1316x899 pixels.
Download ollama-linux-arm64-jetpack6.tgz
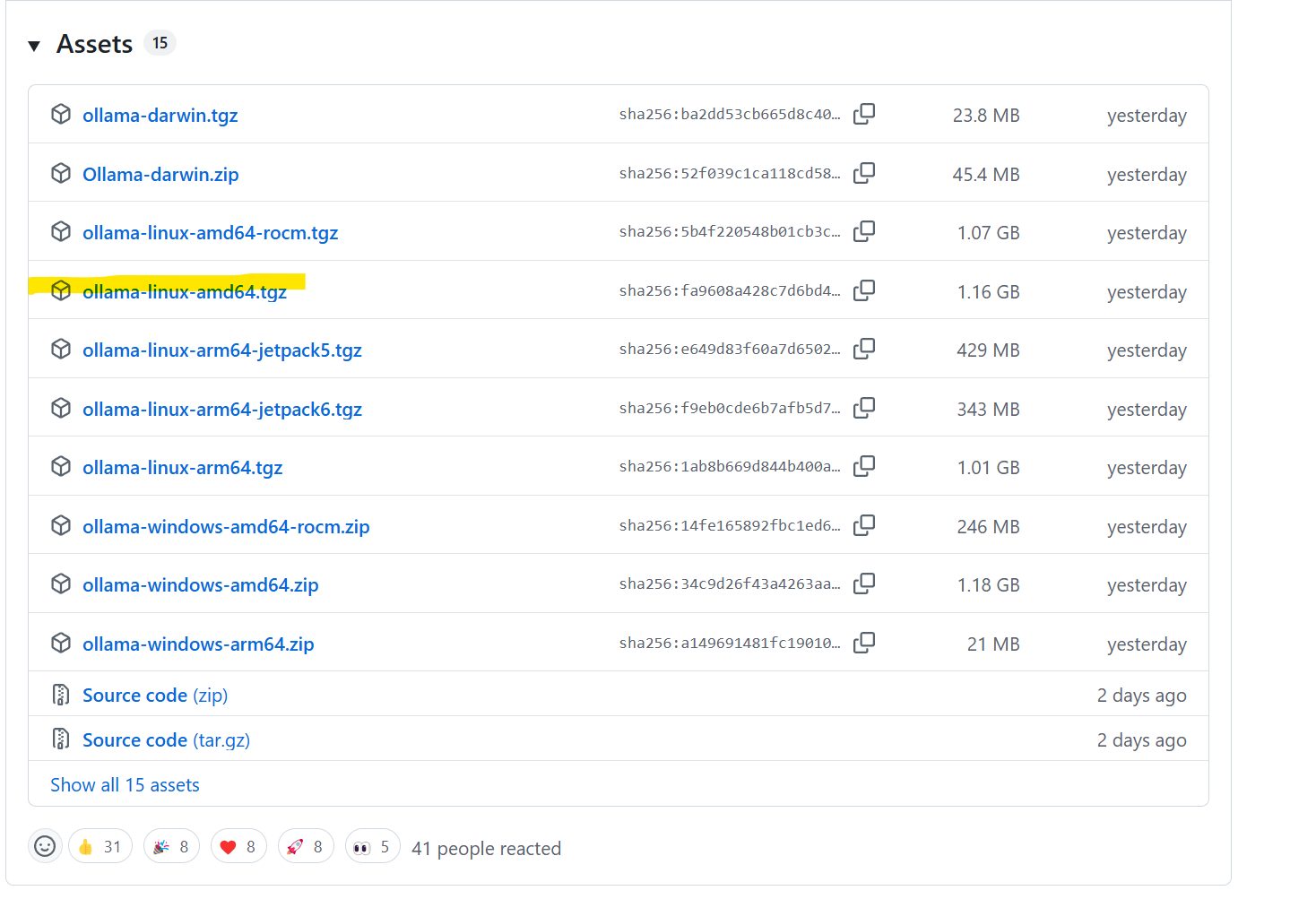[222, 410]
